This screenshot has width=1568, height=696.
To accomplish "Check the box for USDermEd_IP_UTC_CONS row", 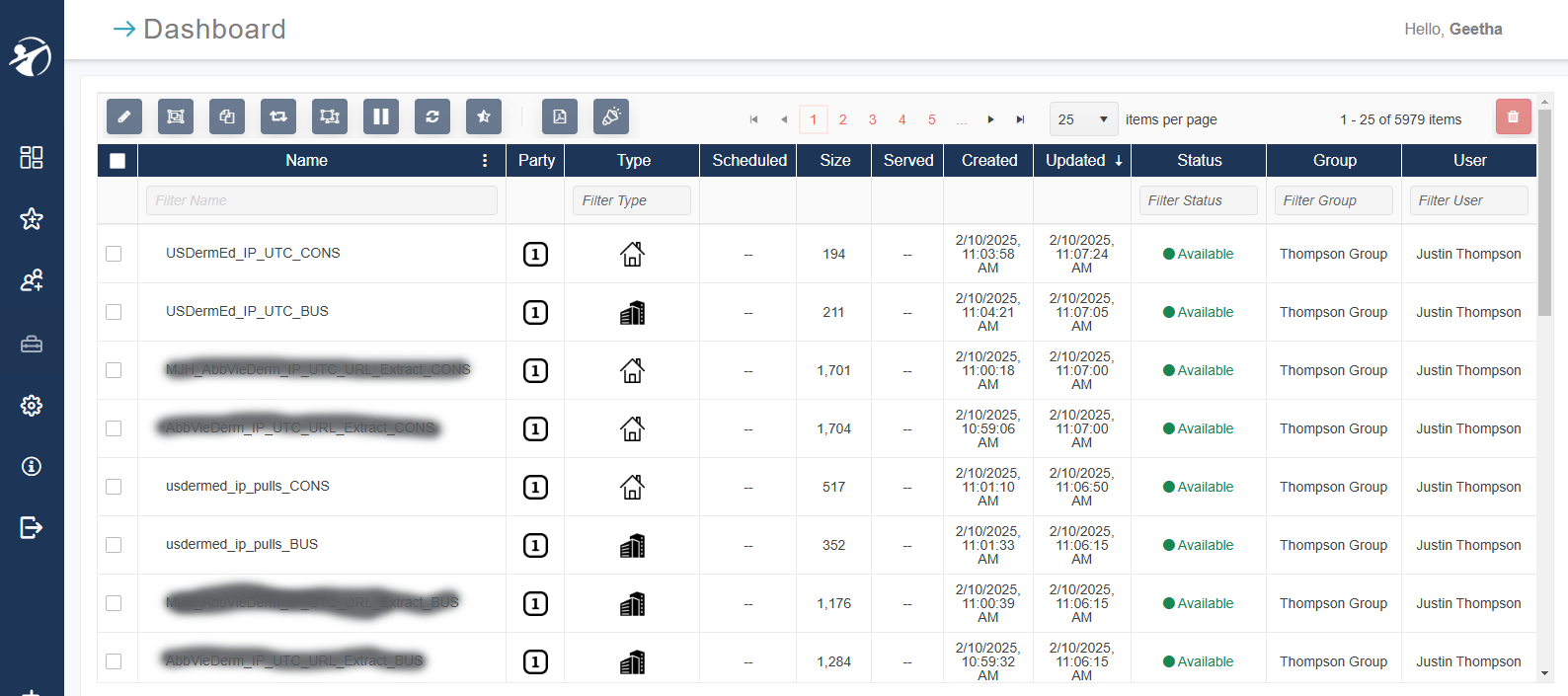I will (x=114, y=254).
